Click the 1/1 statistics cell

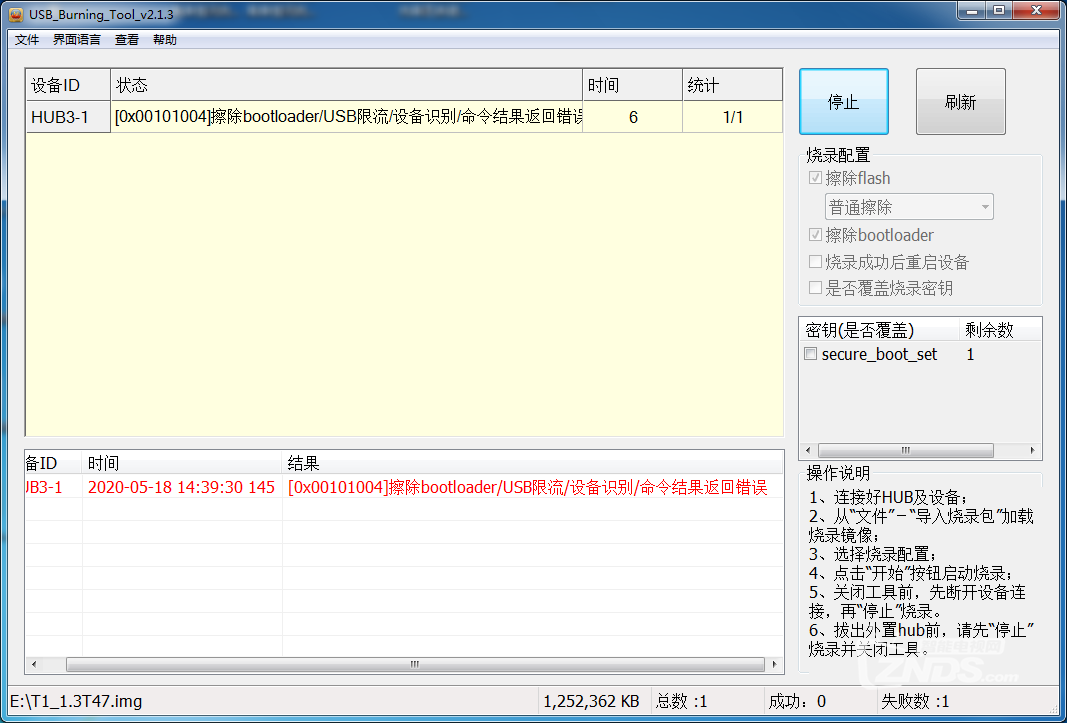coord(732,117)
